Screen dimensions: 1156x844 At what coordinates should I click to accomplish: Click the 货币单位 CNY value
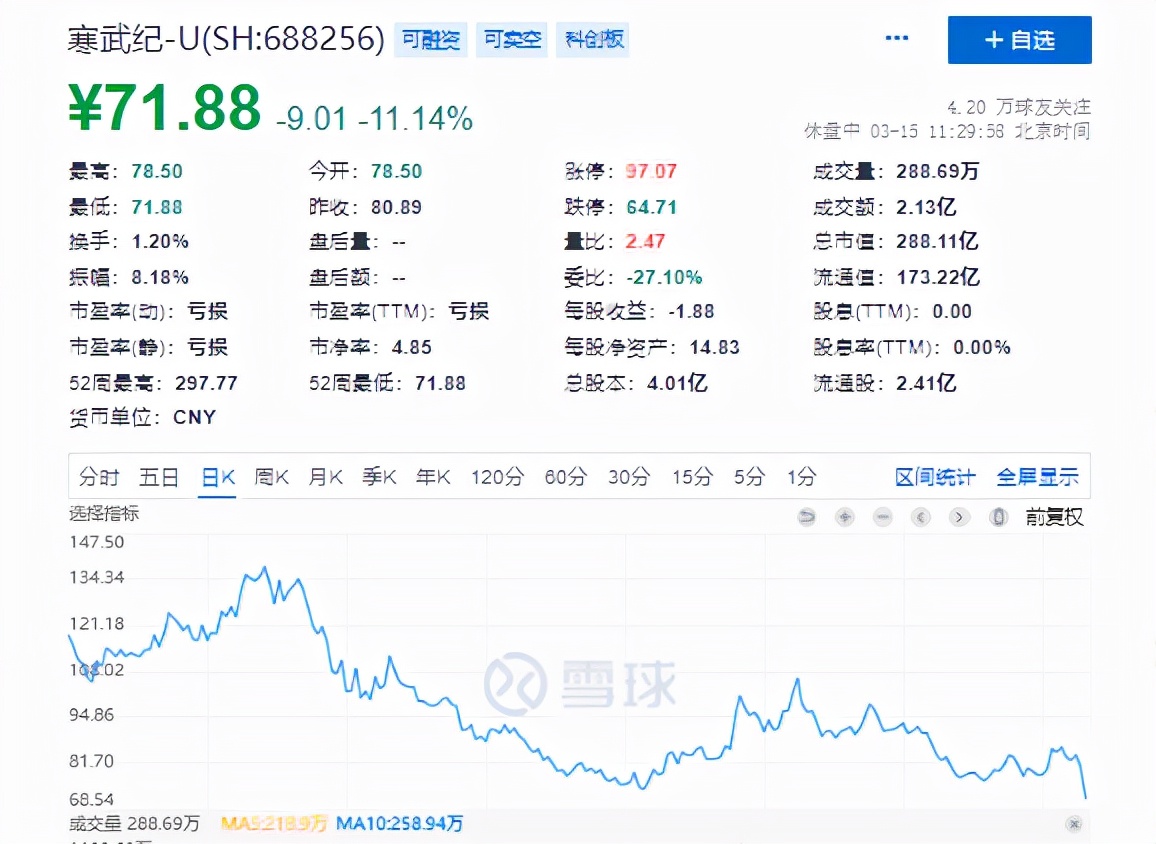[x=195, y=417]
